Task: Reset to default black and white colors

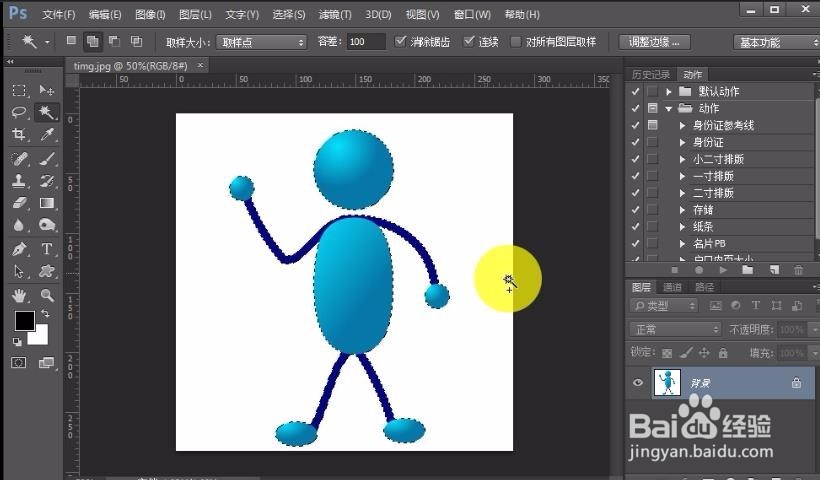Action: (17, 342)
